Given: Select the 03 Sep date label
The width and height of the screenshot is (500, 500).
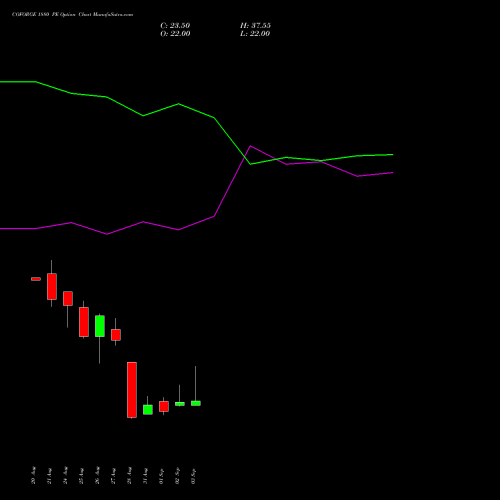Looking at the screenshot, I should [193, 475].
